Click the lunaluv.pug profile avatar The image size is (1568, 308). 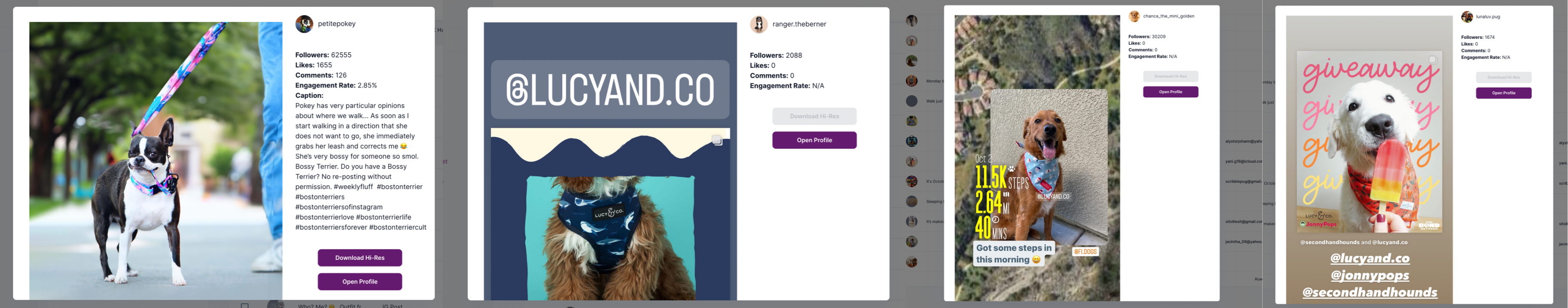(1467, 17)
